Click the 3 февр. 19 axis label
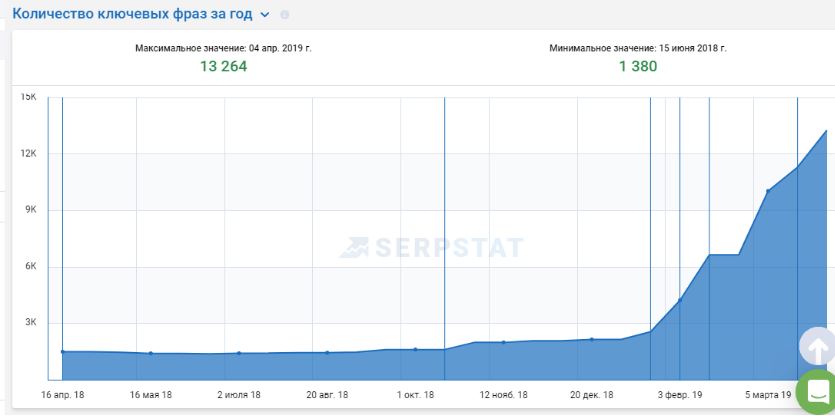835x416 pixels. pos(680,395)
